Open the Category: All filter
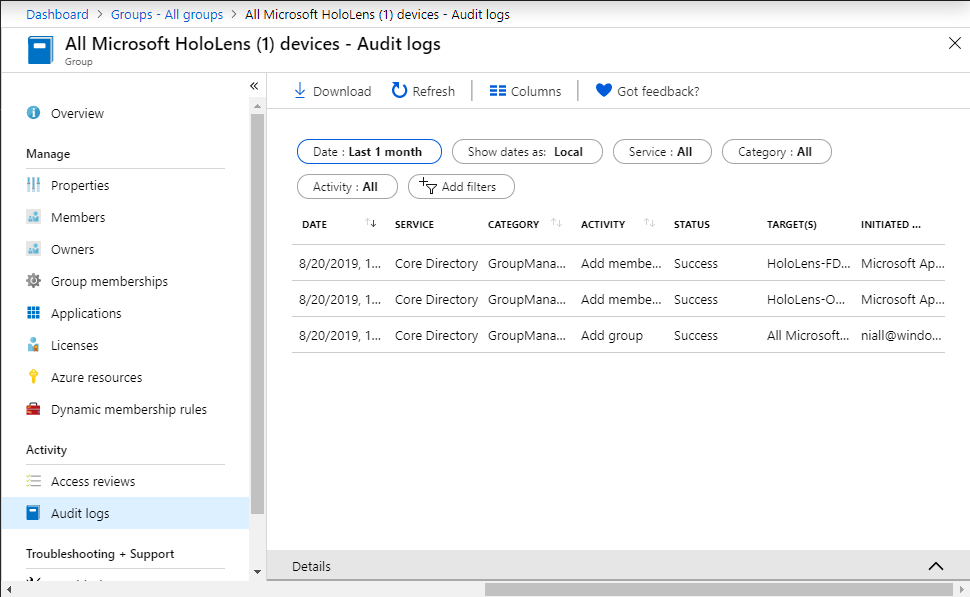Image resolution: width=970 pixels, height=597 pixels. (776, 152)
